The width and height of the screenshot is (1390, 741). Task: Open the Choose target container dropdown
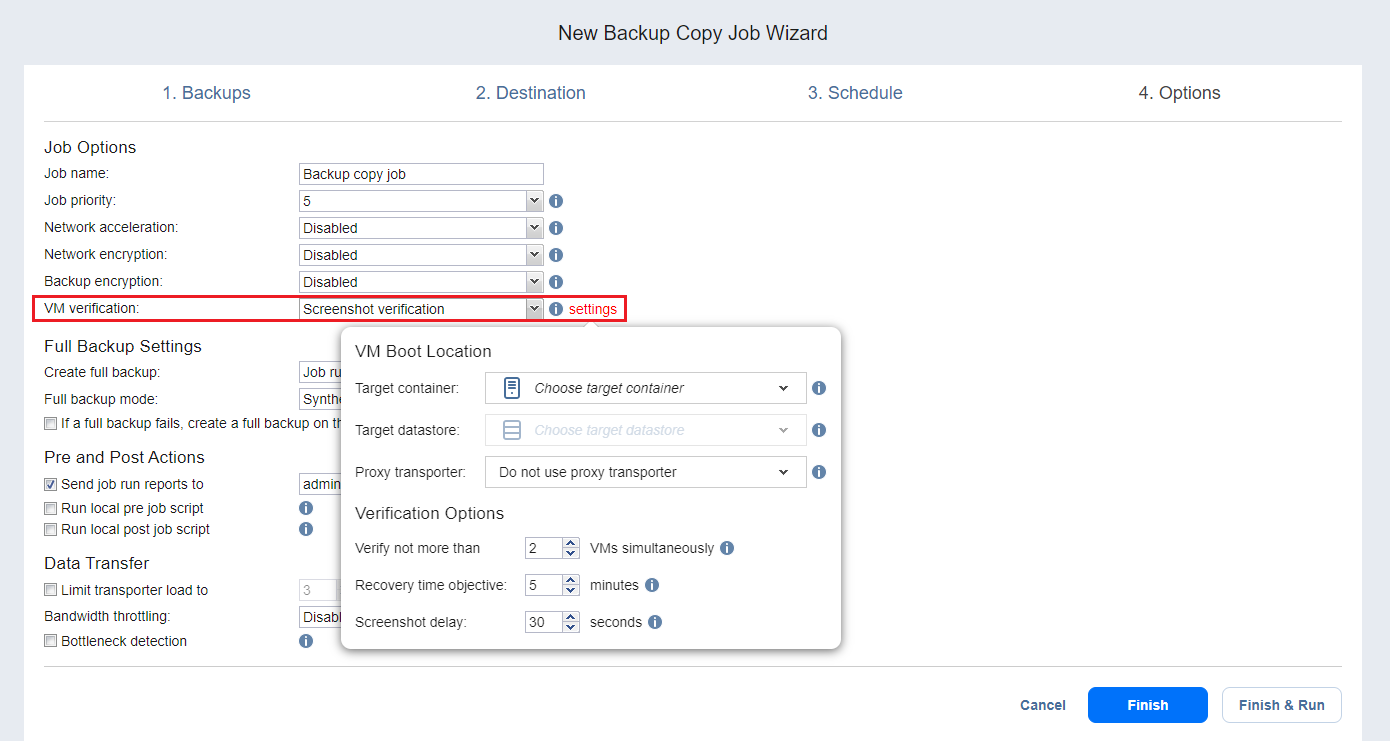(645, 388)
